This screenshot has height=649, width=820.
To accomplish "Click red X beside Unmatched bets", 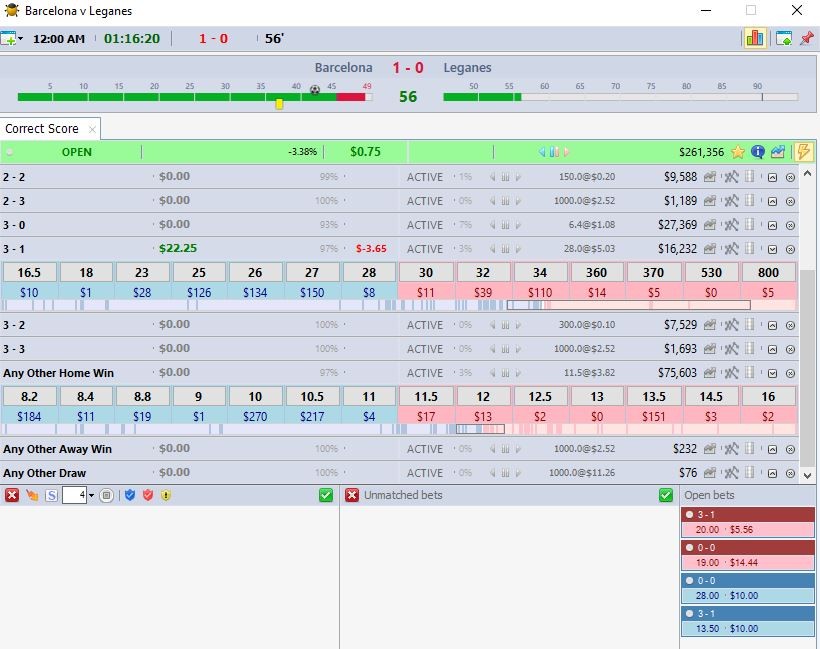I will point(352,495).
